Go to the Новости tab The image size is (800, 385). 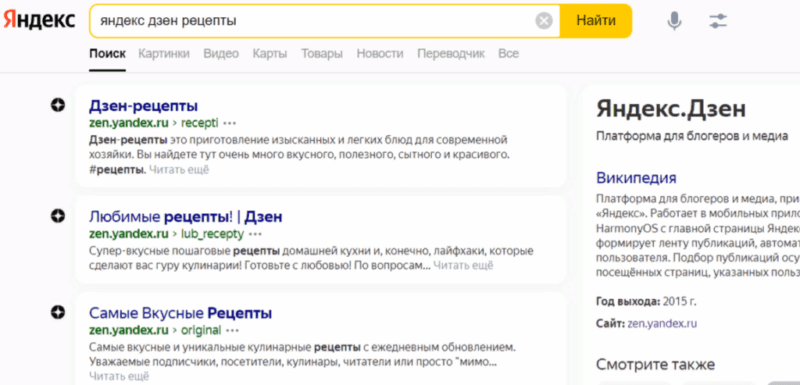[x=380, y=54]
